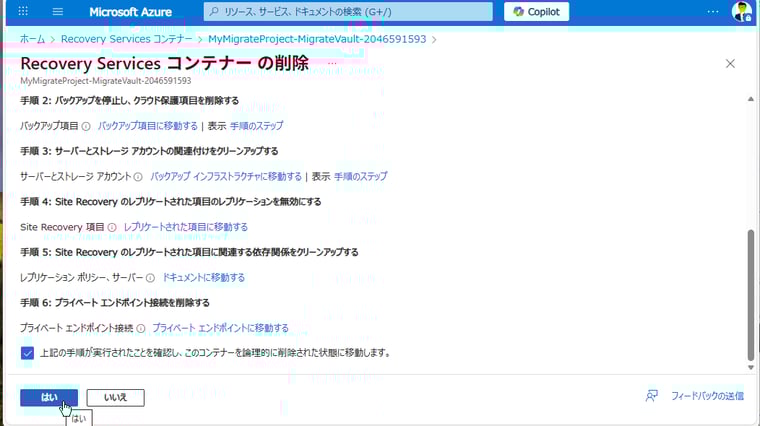Open MyMigrateProject-MigrateVault-2046591593 breadcrumb
The width and height of the screenshot is (760, 426).
pyautogui.click(x=317, y=39)
